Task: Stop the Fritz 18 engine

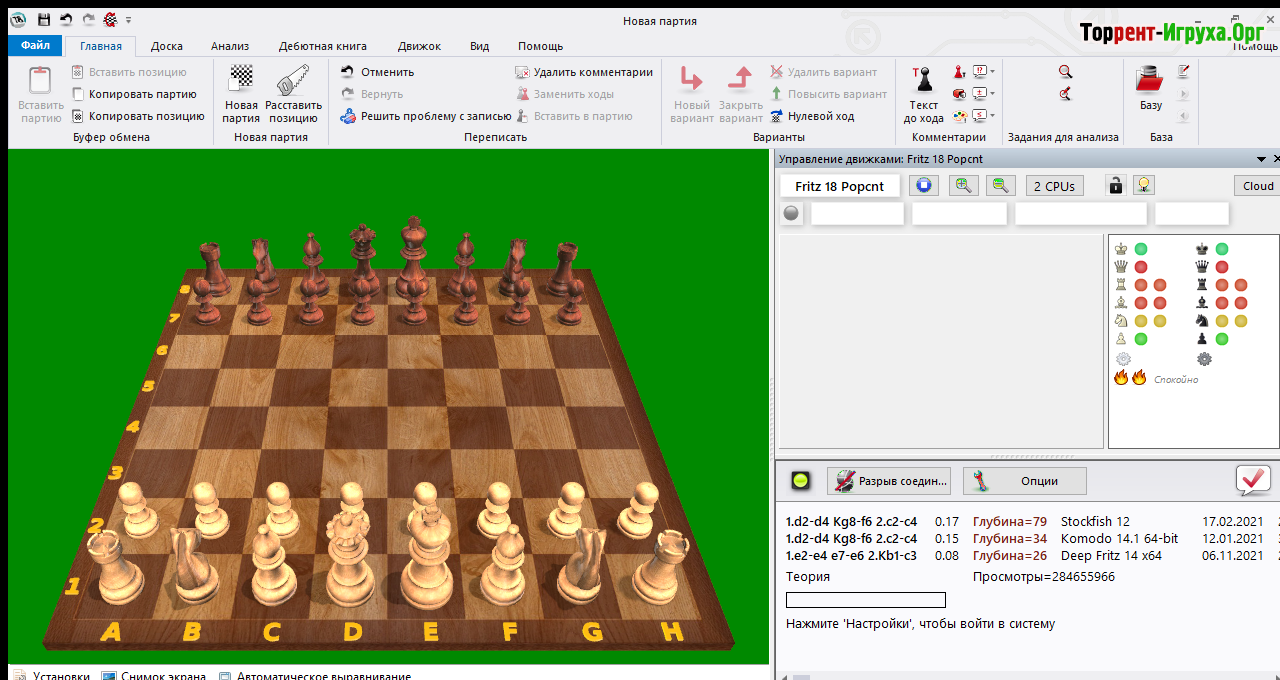Action: coord(924,185)
